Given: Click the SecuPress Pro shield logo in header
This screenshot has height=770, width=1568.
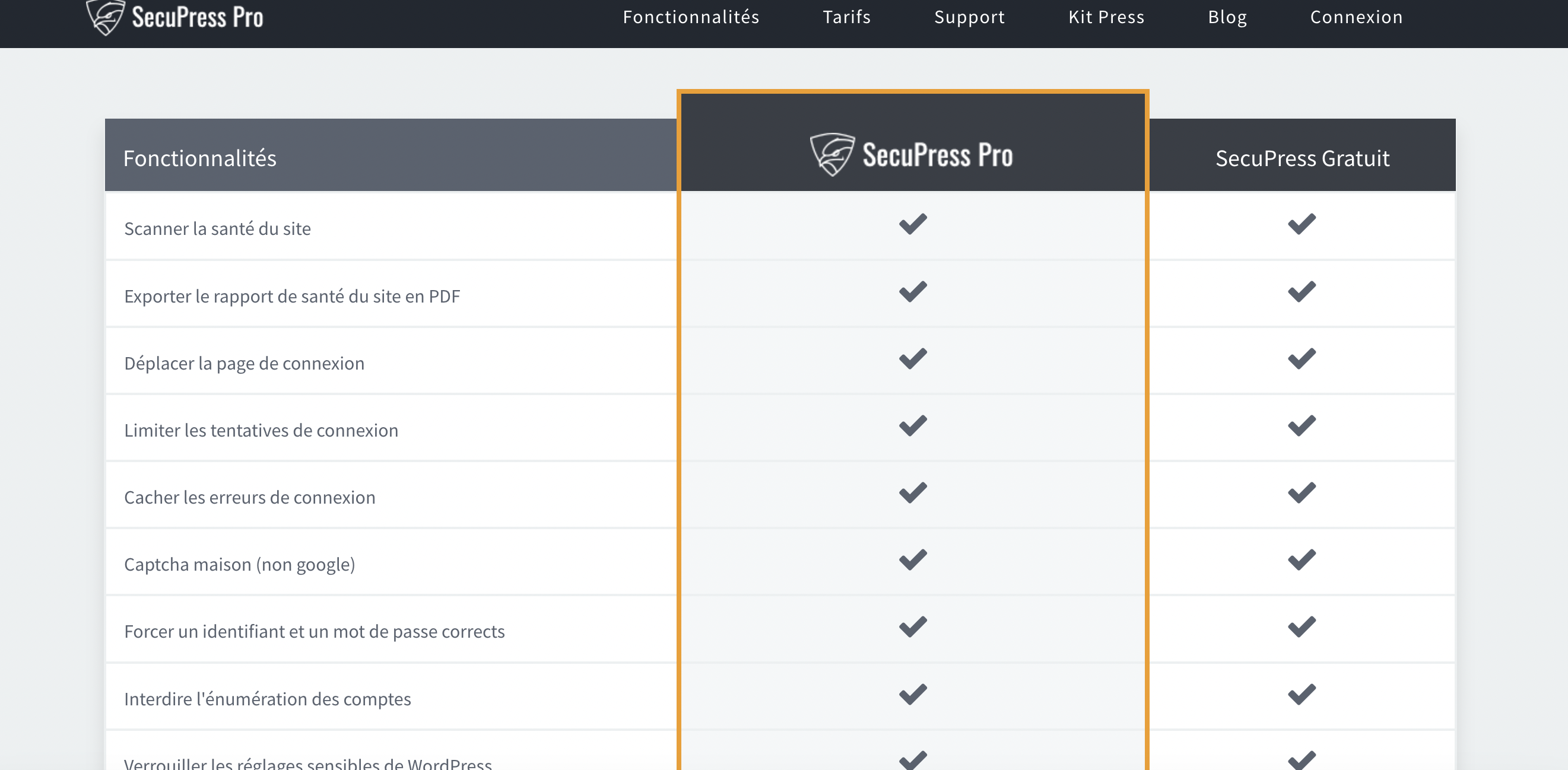Looking at the screenshot, I should (106, 17).
